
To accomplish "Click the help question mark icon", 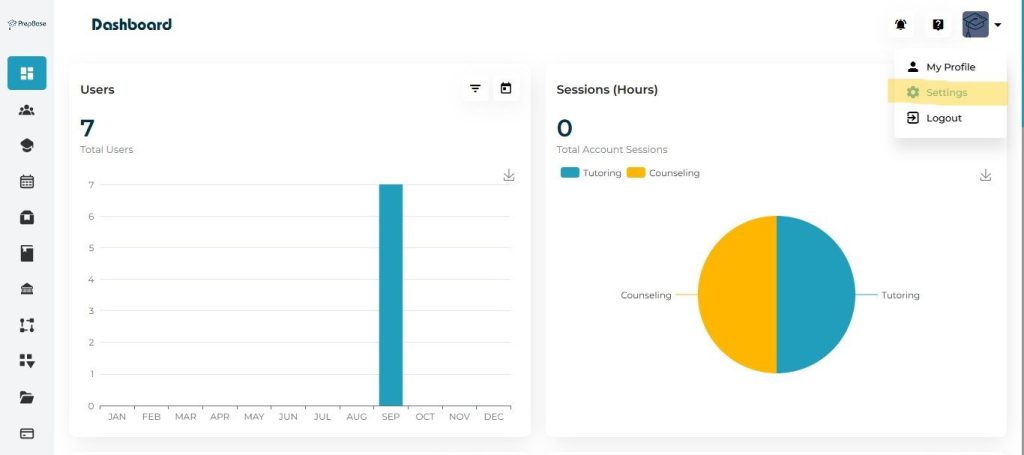I will click(x=938, y=25).
